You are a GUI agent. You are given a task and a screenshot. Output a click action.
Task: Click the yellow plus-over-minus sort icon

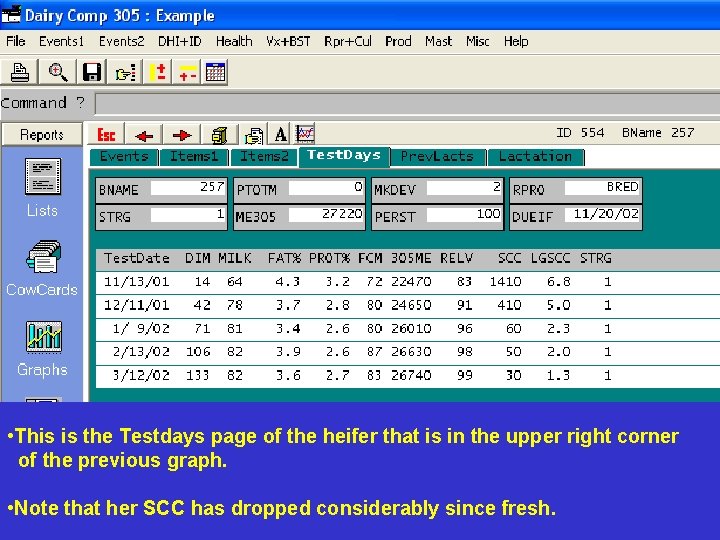(158, 72)
